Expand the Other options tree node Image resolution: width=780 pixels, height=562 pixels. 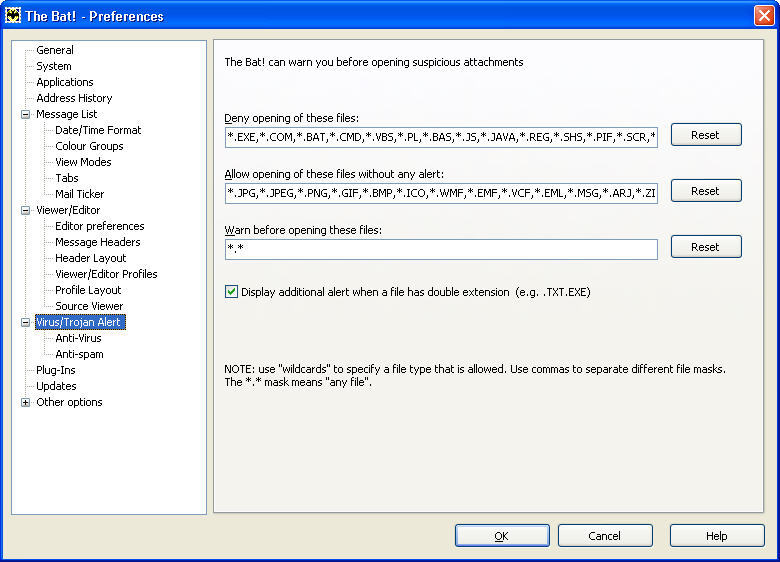point(25,402)
